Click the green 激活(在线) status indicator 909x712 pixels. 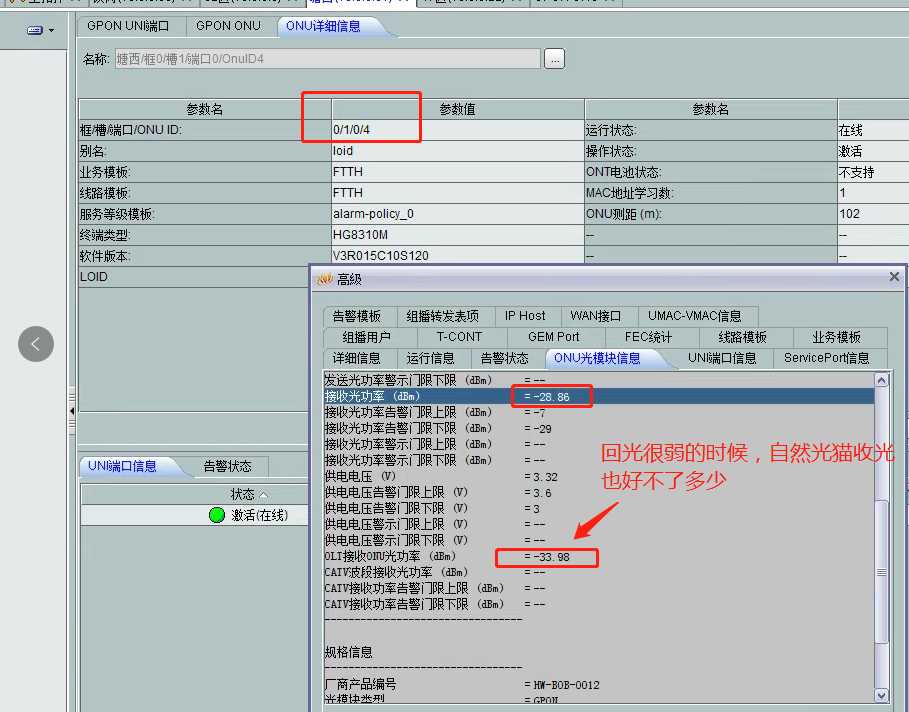pyautogui.click(x=217, y=515)
